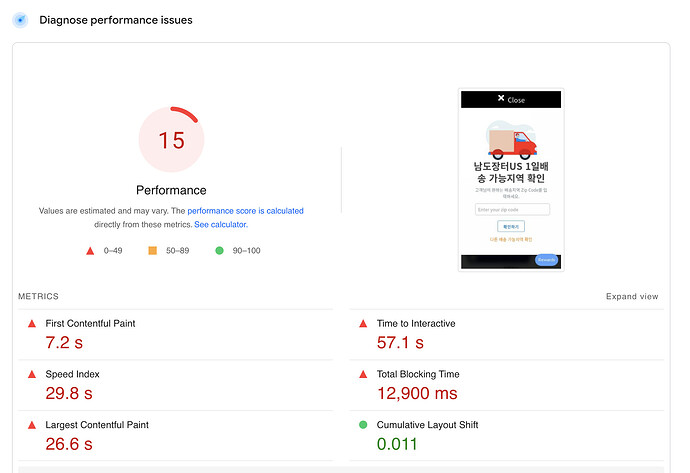Click the red triangle legend icon for 0–49
This screenshot has width=690, height=473.
click(x=90, y=251)
